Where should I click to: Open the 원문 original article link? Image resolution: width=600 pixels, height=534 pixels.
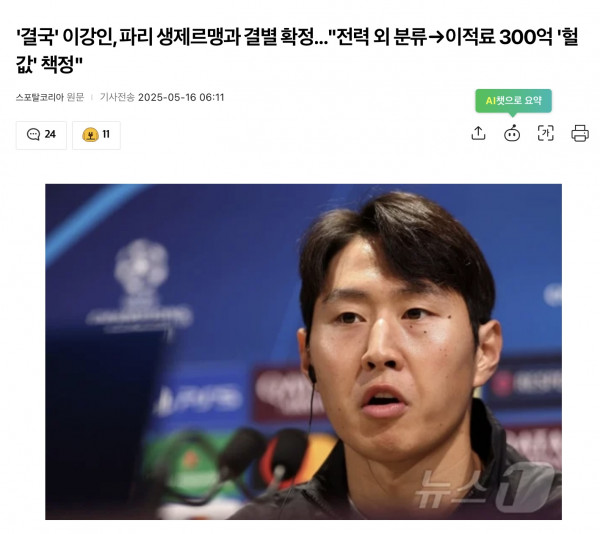[x=75, y=97]
